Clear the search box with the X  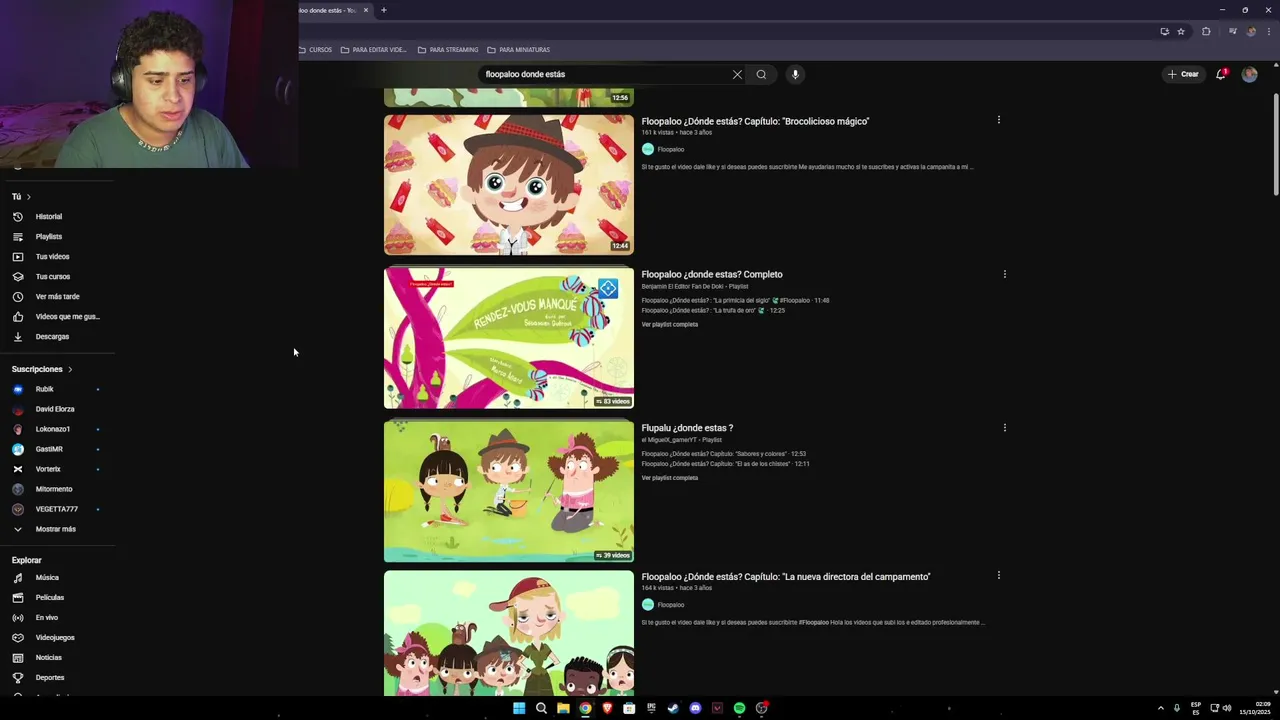point(737,74)
